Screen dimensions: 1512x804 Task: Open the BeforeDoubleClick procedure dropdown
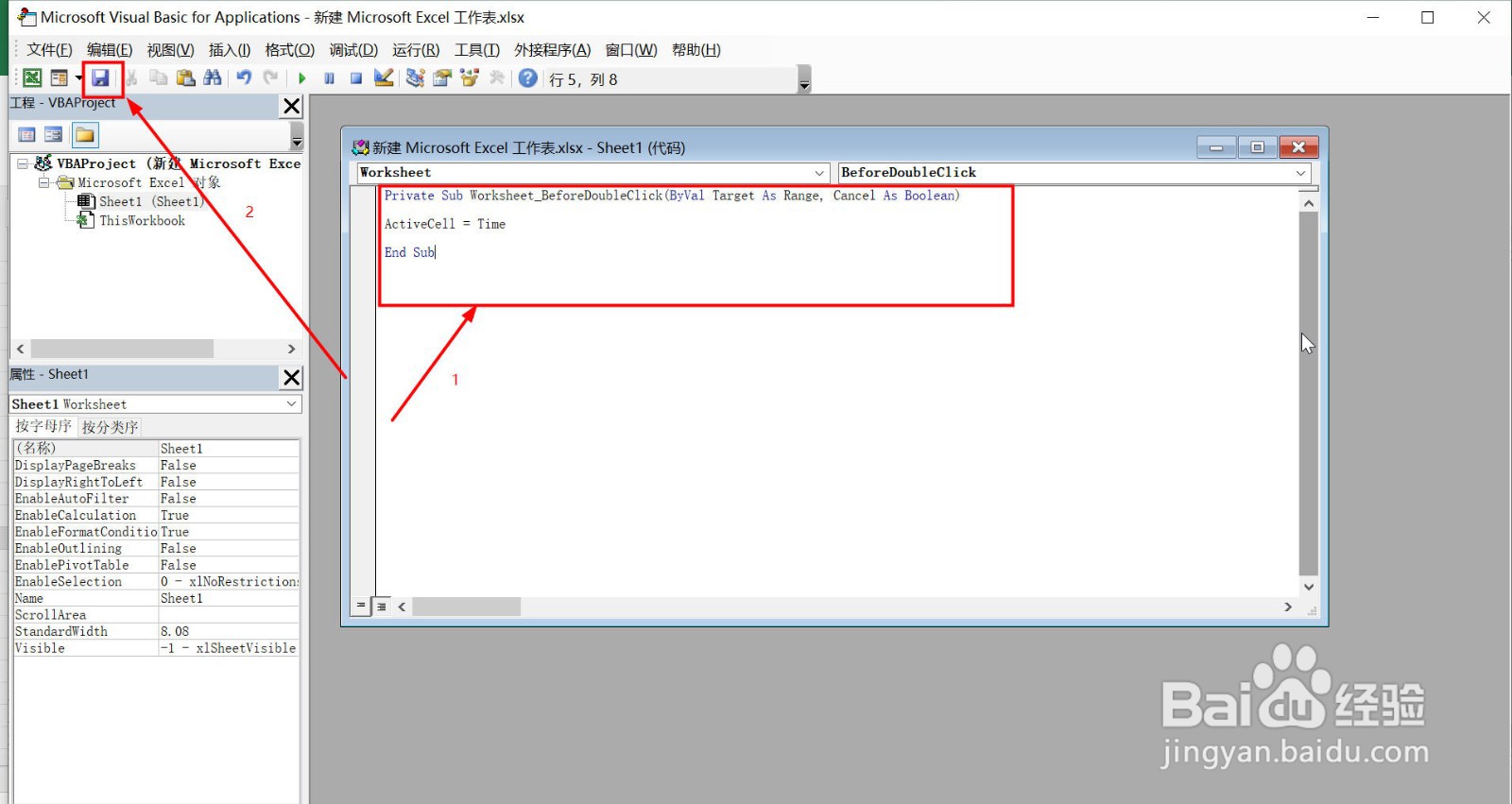(1301, 173)
